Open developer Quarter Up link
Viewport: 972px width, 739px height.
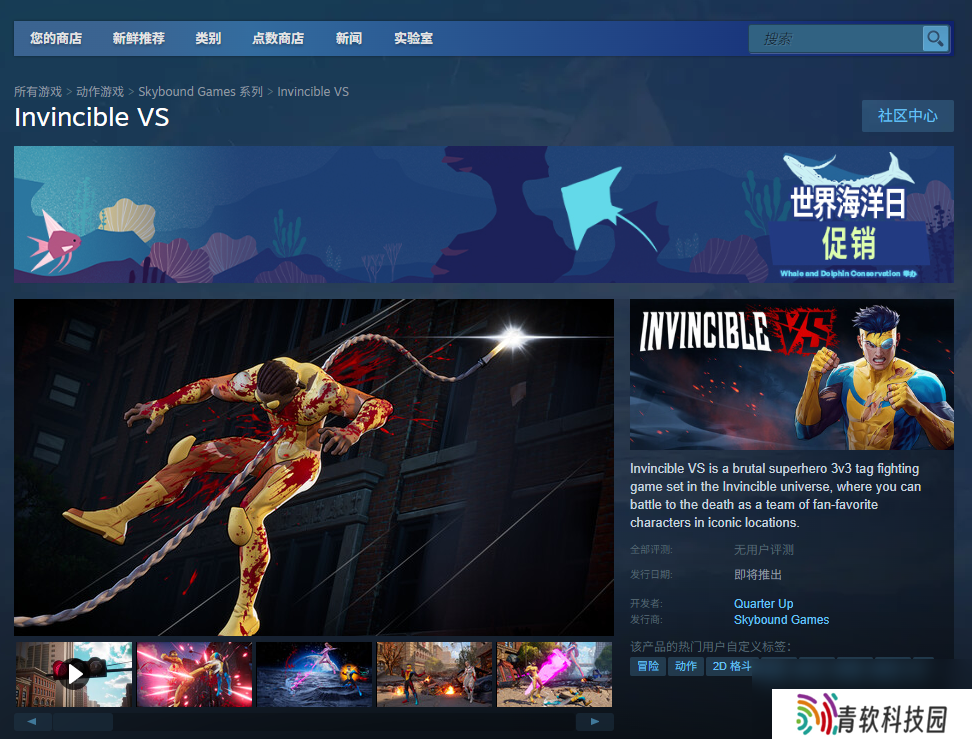764,604
